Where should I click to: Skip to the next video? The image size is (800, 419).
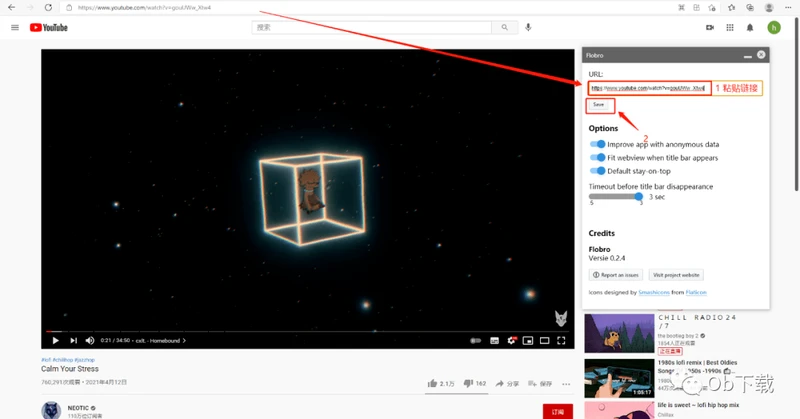pyautogui.click(x=73, y=340)
